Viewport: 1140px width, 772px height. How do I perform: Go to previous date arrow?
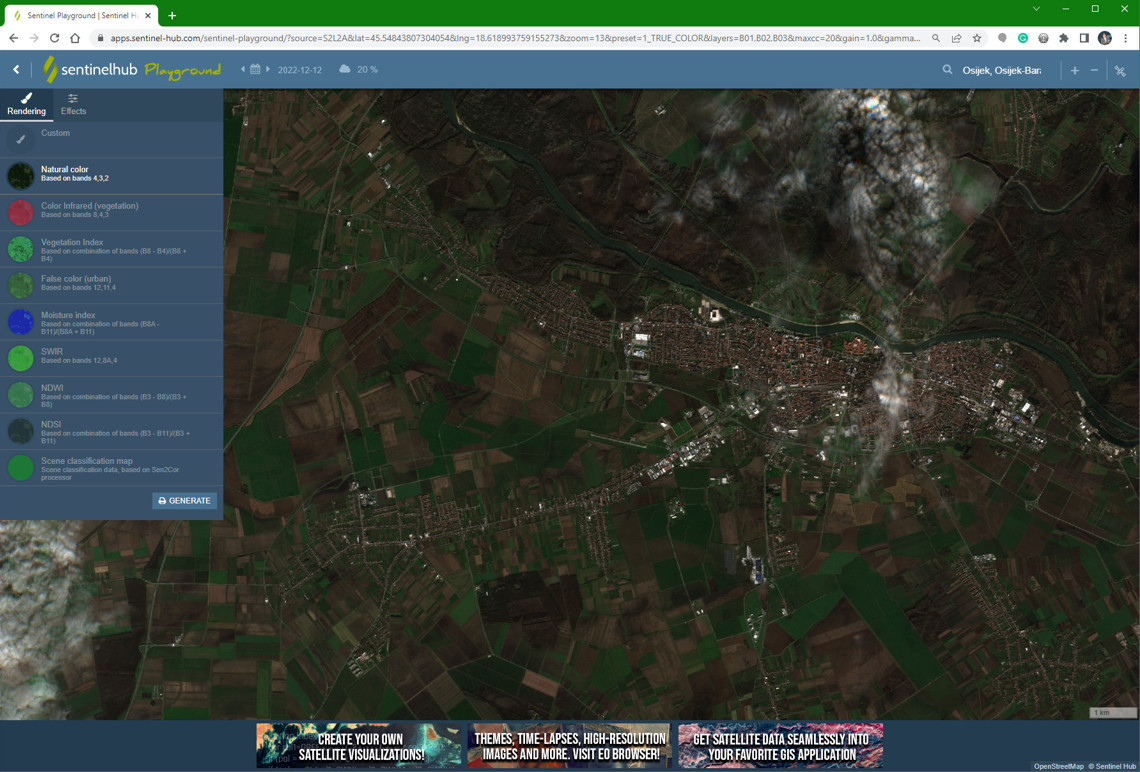(x=243, y=69)
